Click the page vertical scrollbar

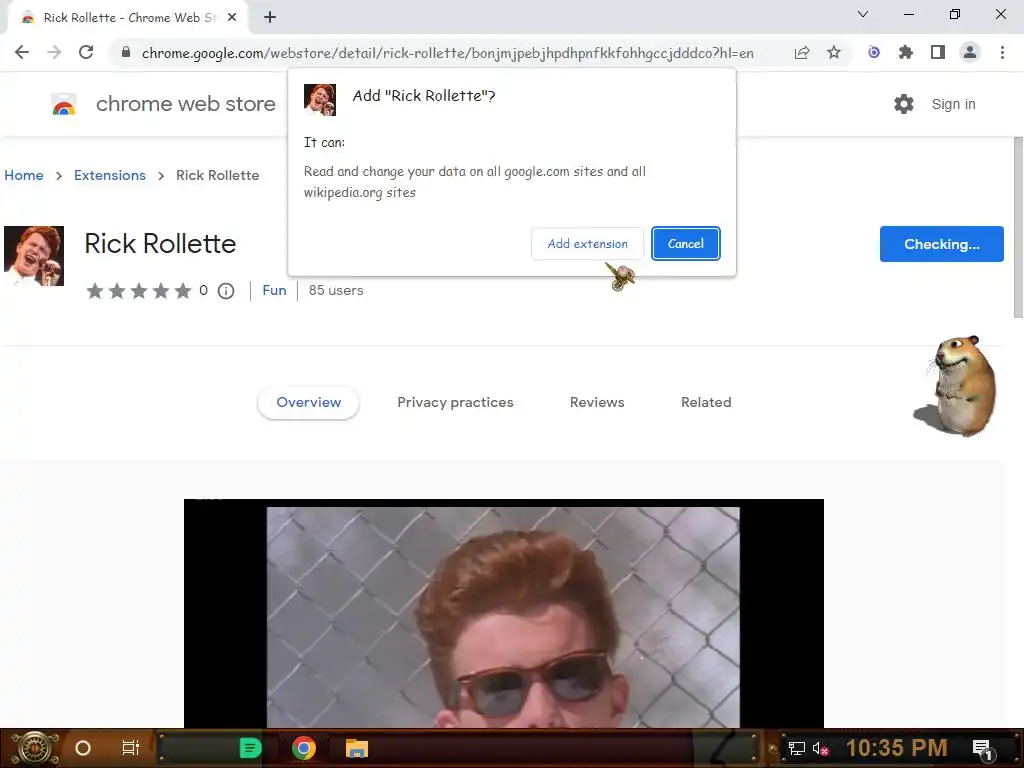(1018, 226)
